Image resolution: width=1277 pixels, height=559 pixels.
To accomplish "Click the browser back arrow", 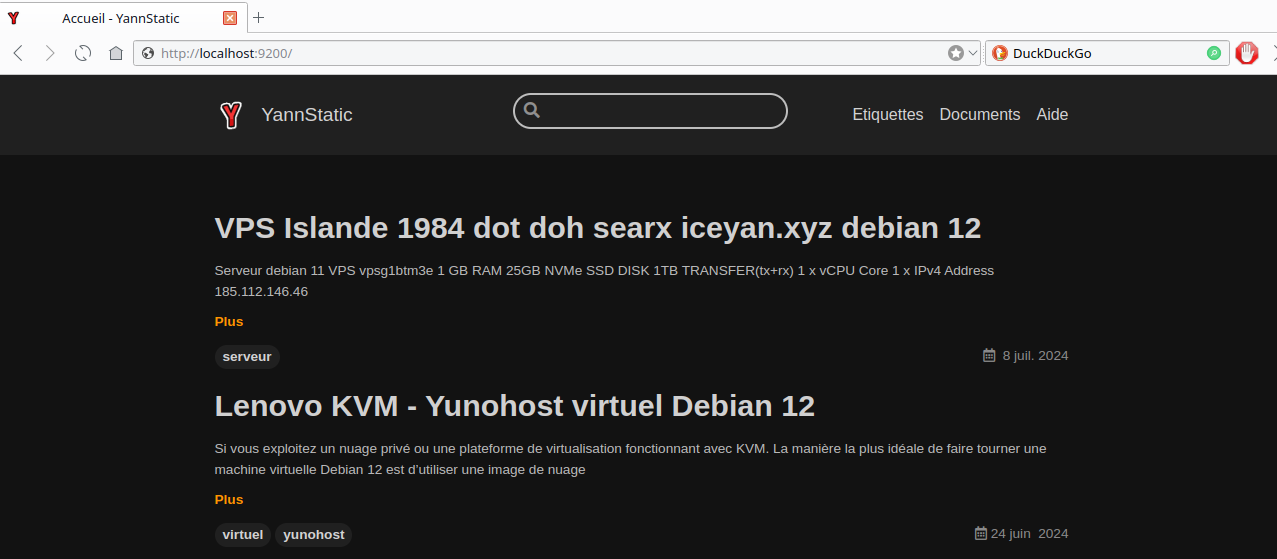I will tap(18, 53).
